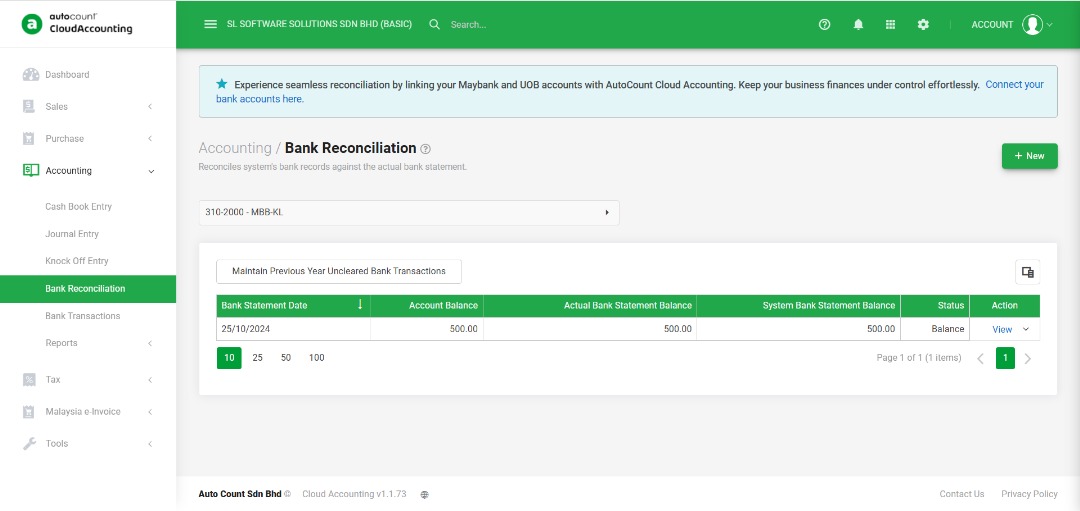Follow the Connect your bank accounts link
Screen dimensions: 1080x511
pyautogui.click(x=1014, y=85)
